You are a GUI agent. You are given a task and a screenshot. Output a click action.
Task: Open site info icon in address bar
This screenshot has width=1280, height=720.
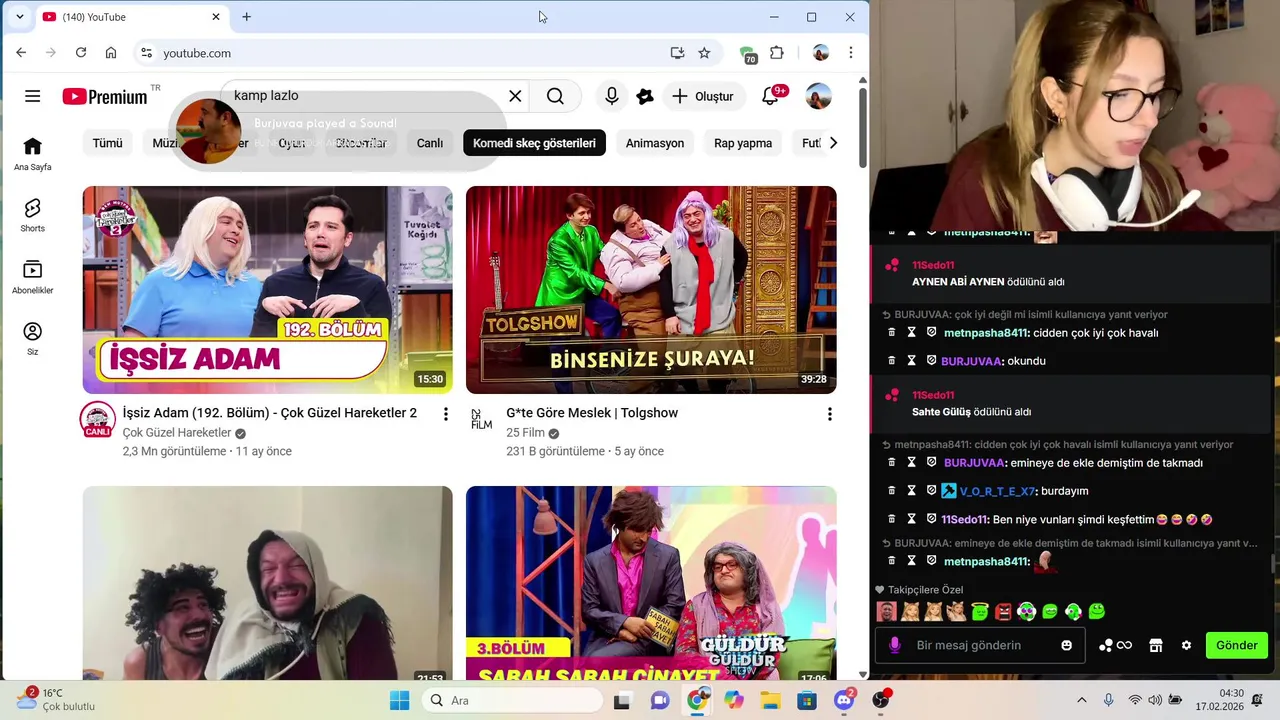[146, 53]
